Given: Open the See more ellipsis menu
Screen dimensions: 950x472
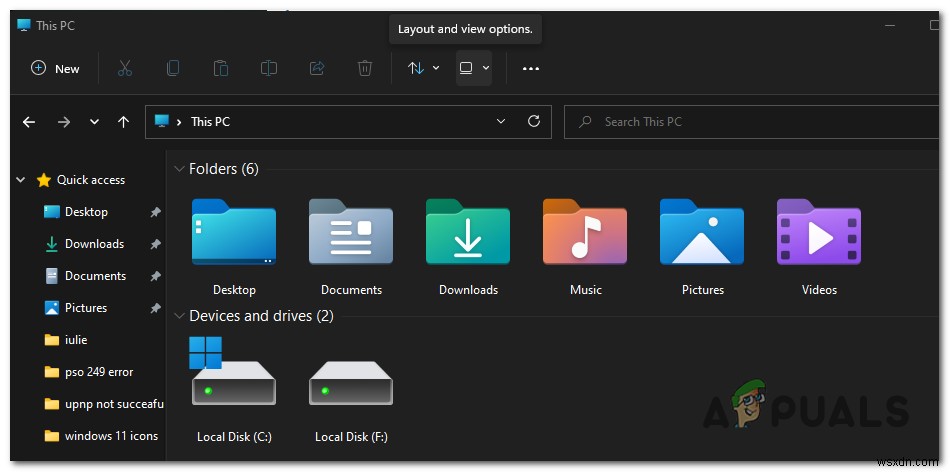Looking at the screenshot, I should tap(531, 68).
